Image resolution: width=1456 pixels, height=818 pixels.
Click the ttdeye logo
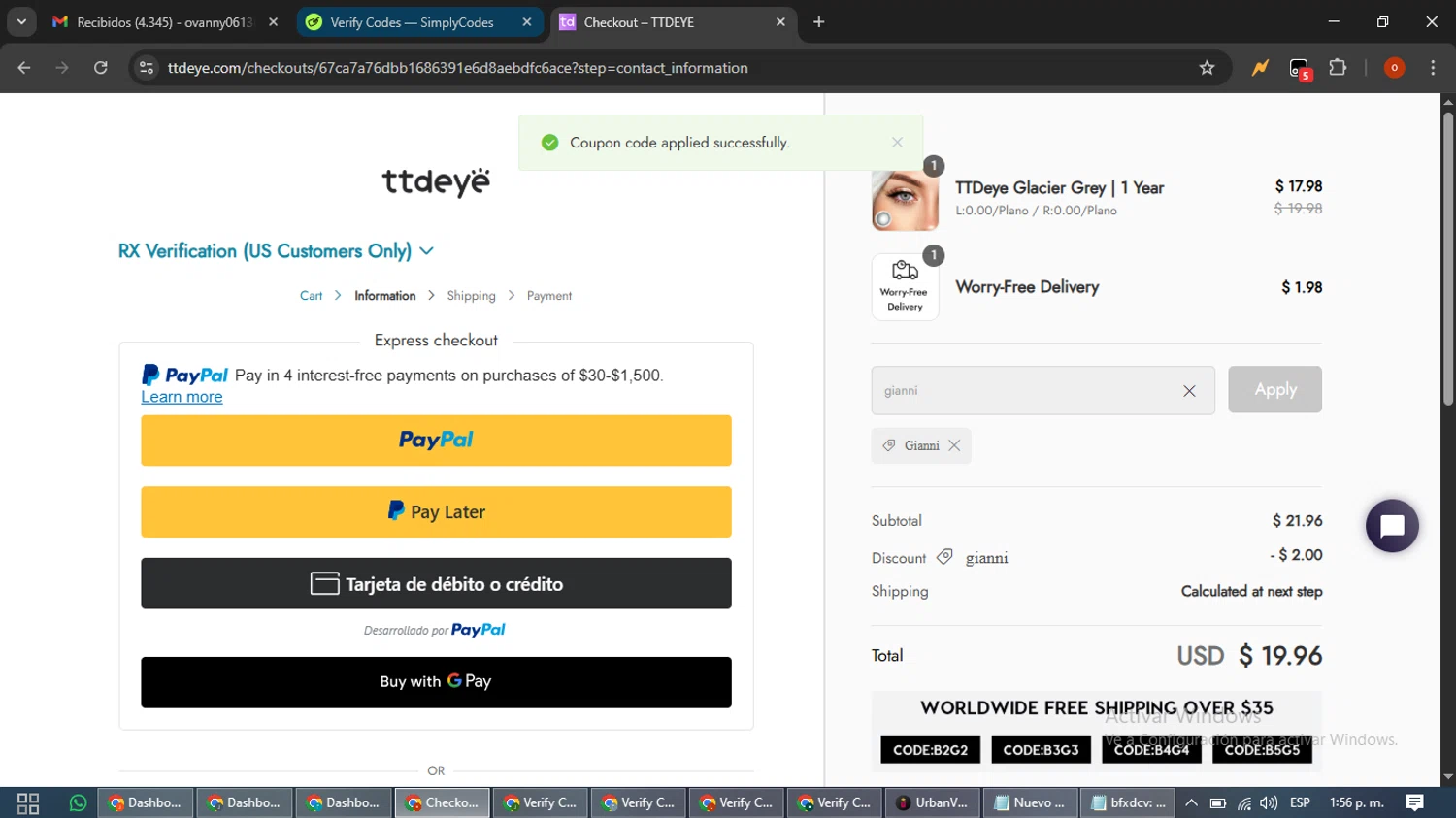pos(436,181)
